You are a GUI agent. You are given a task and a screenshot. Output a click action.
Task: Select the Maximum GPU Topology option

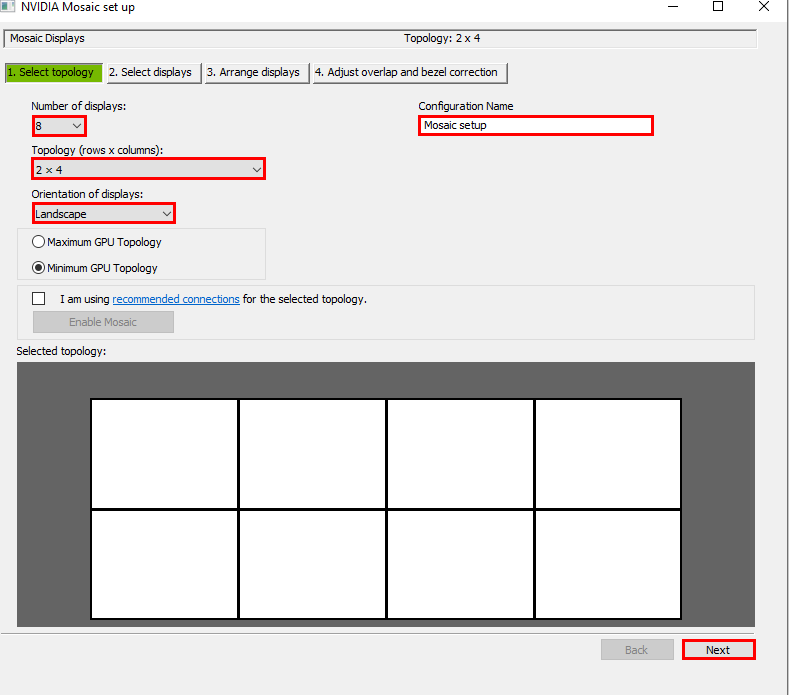tap(40, 242)
